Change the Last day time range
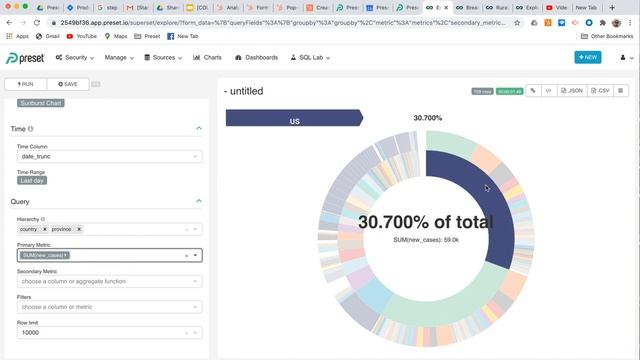Viewport: 640px width, 360px height. (x=32, y=181)
